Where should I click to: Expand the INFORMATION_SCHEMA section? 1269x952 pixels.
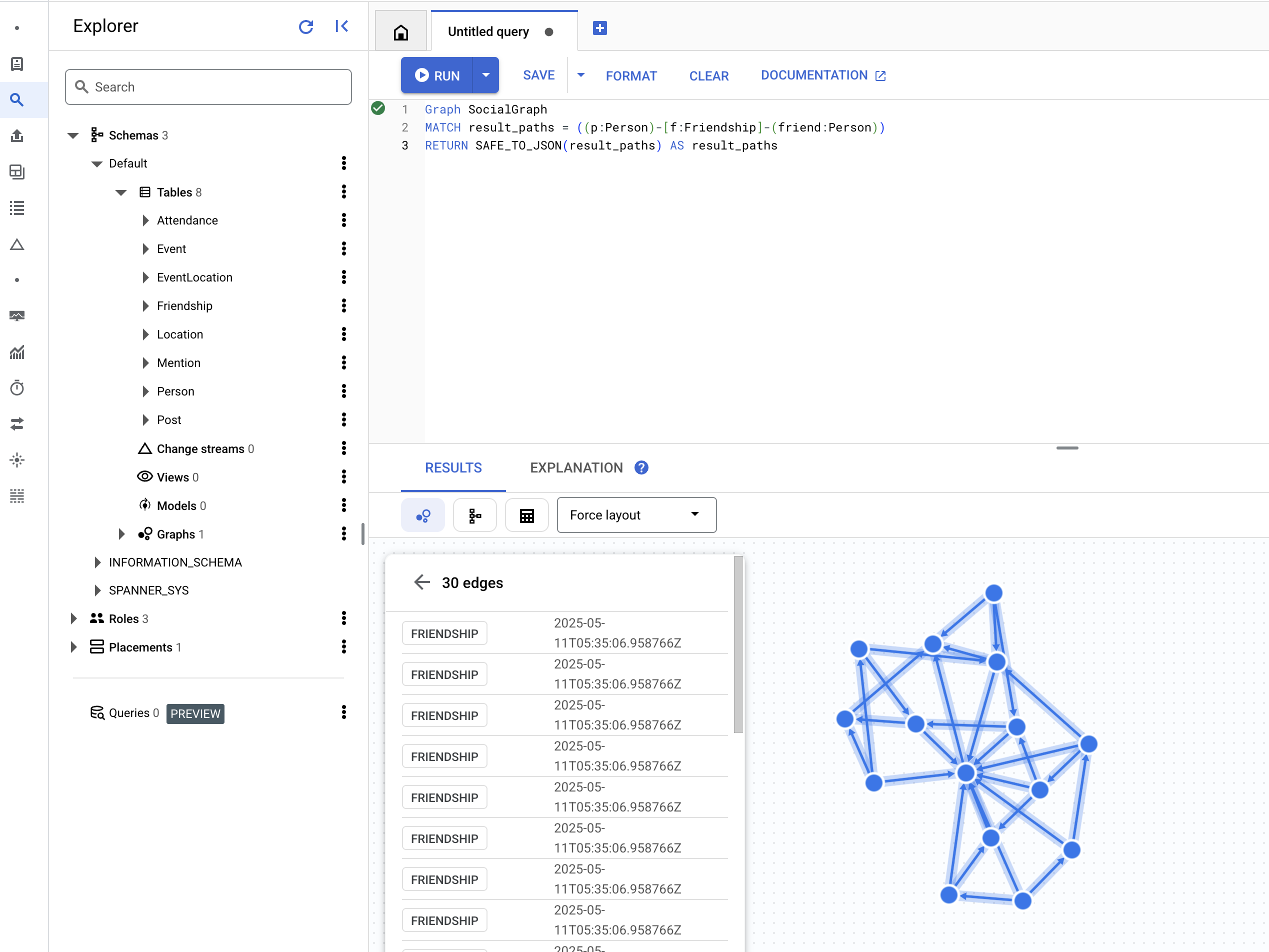[97, 562]
